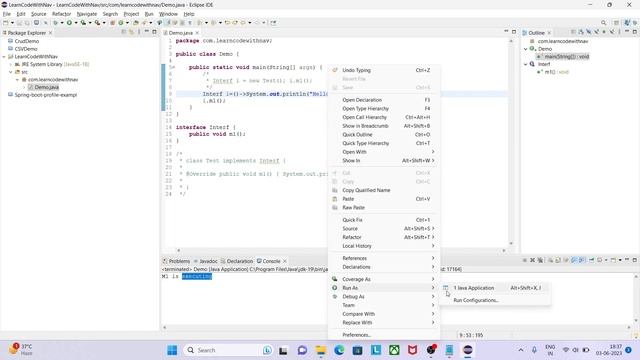Screen dimensions: 640x360
Task: Maximize the Outline view
Action: point(635,32)
